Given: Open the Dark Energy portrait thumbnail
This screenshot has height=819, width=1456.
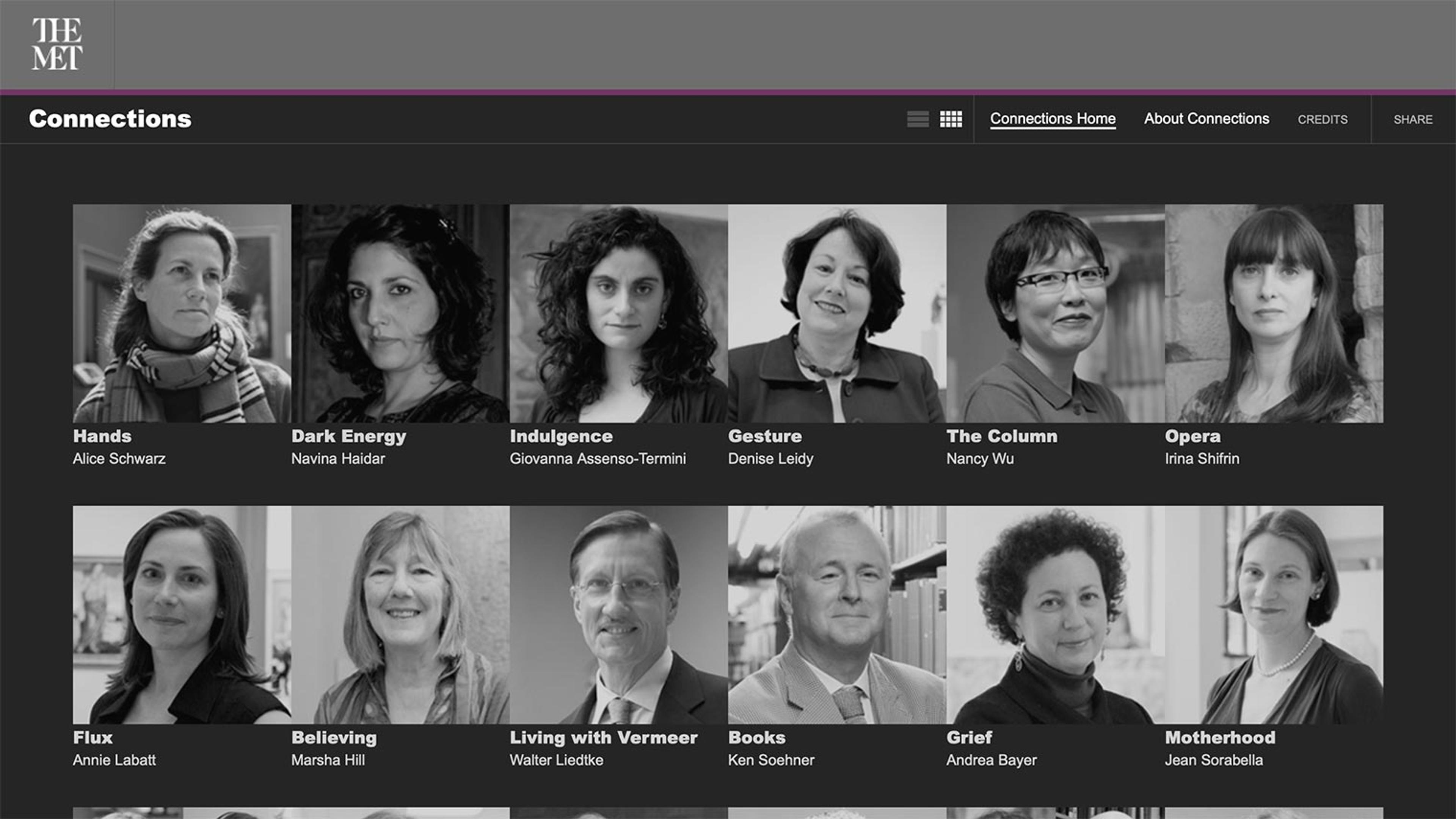Looking at the screenshot, I should click(x=400, y=314).
